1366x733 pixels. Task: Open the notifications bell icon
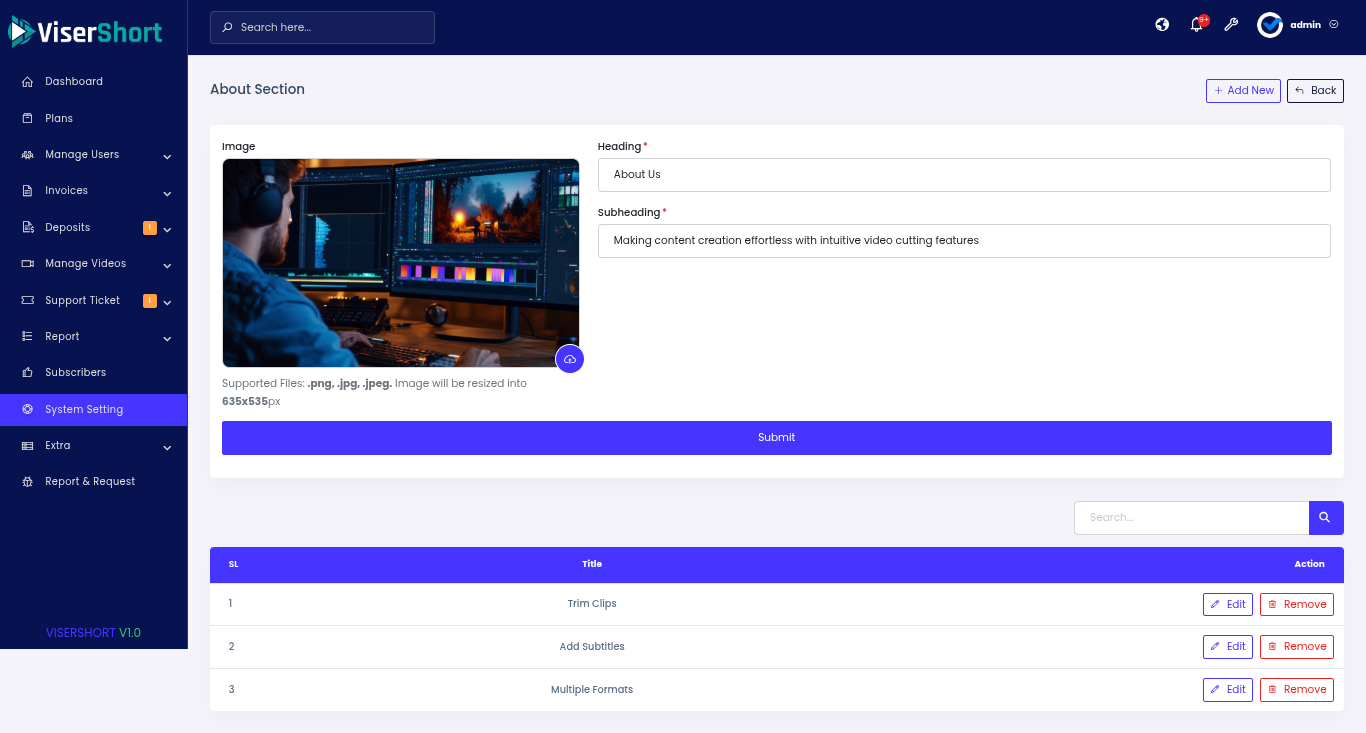click(1196, 25)
